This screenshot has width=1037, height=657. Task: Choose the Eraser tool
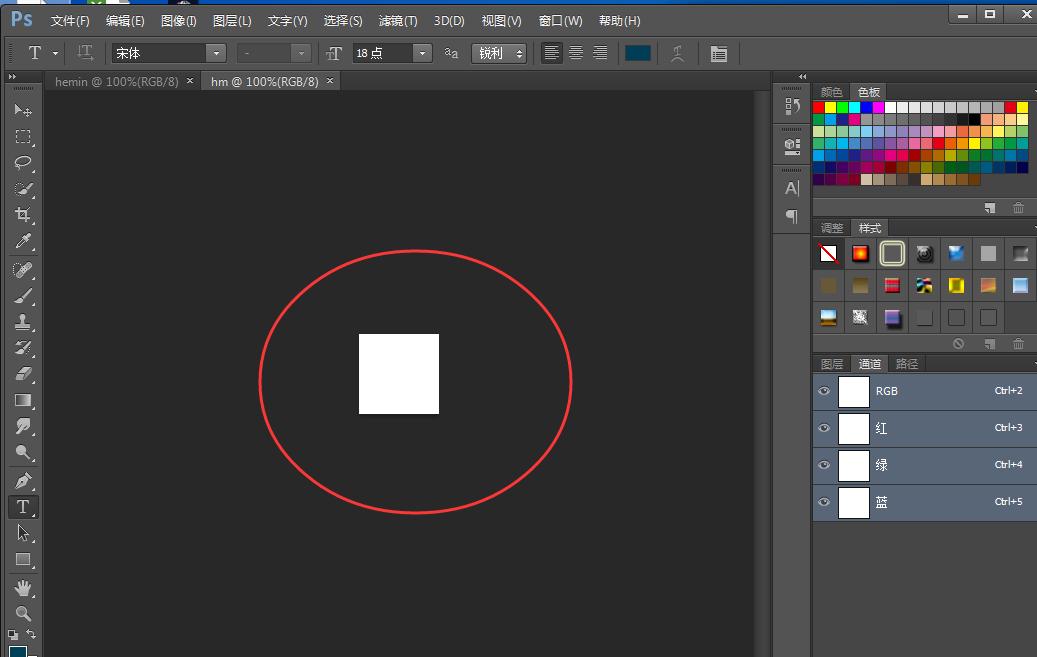[x=22, y=374]
